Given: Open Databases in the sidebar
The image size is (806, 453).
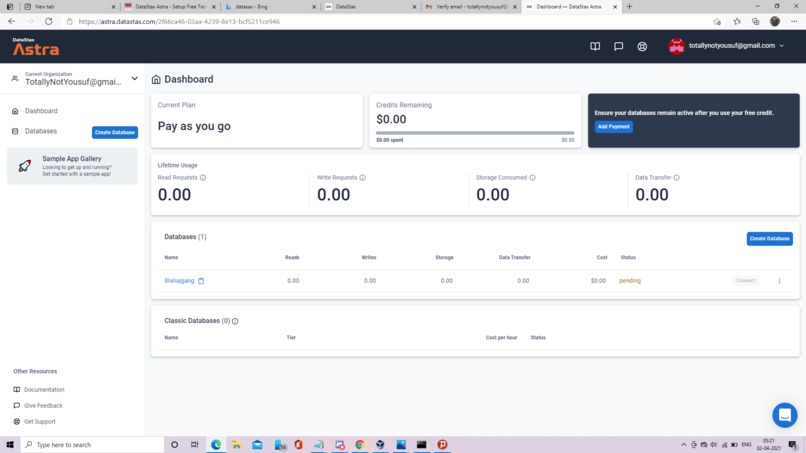Looking at the screenshot, I should (41, 131).
